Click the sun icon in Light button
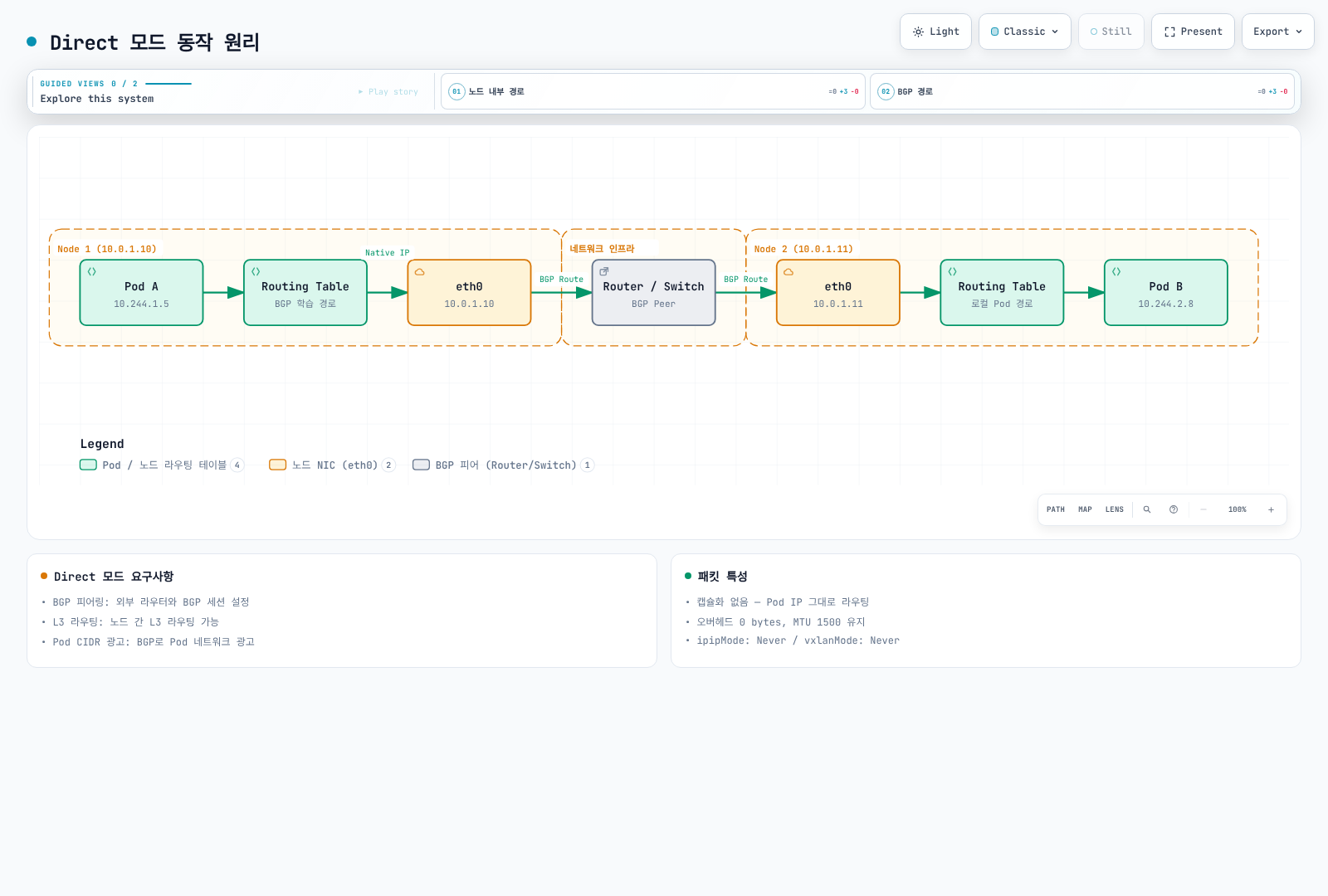 pyautogui.click(x=918, y=32)
